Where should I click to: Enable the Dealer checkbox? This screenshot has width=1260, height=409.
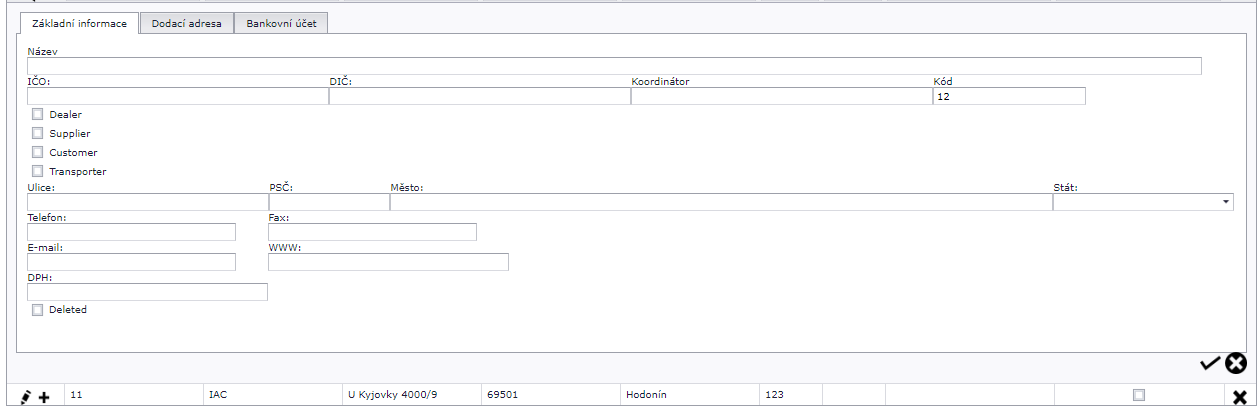coord(38,114)
